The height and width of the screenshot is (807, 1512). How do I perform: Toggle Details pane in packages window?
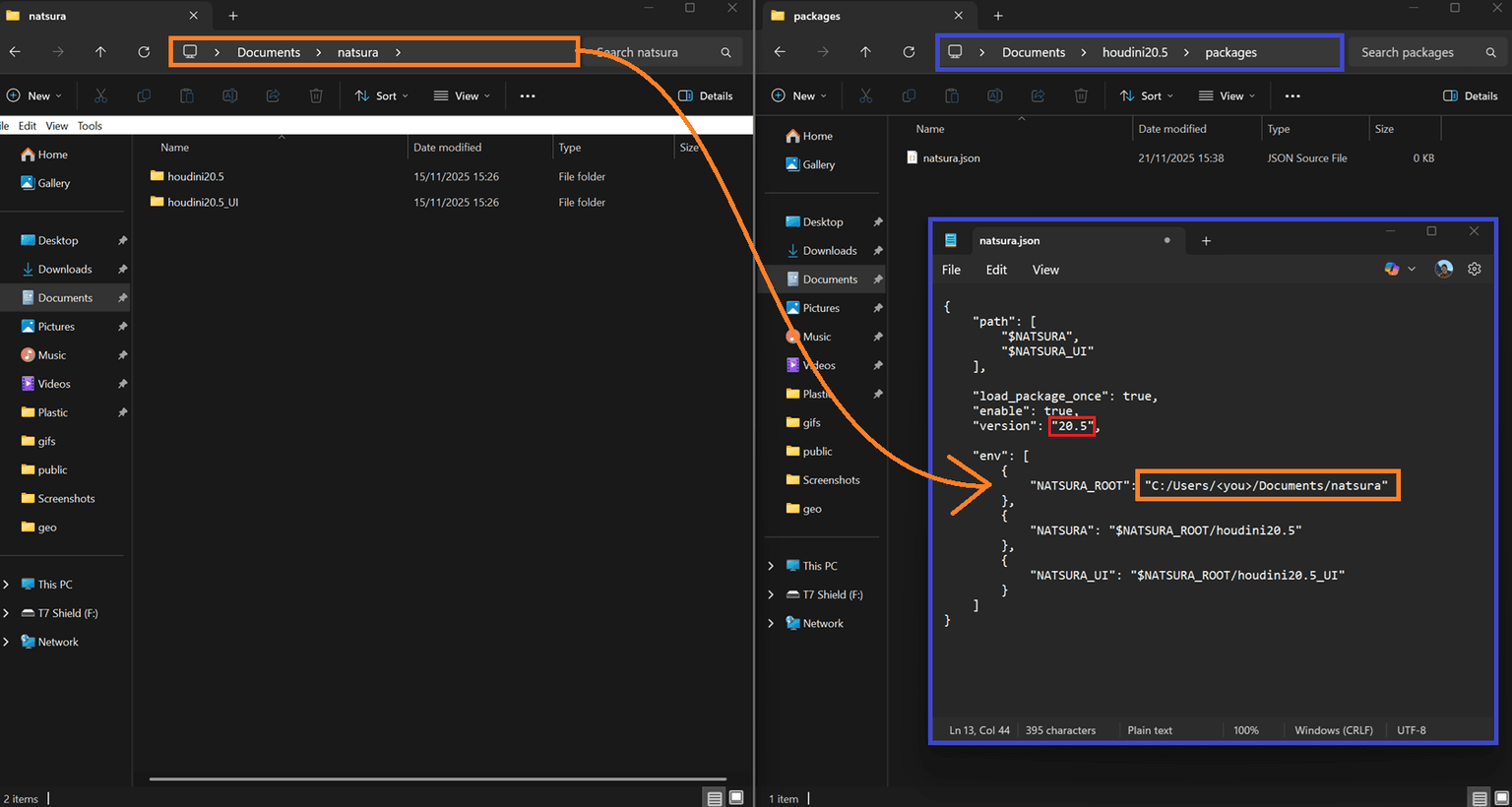1470,95
